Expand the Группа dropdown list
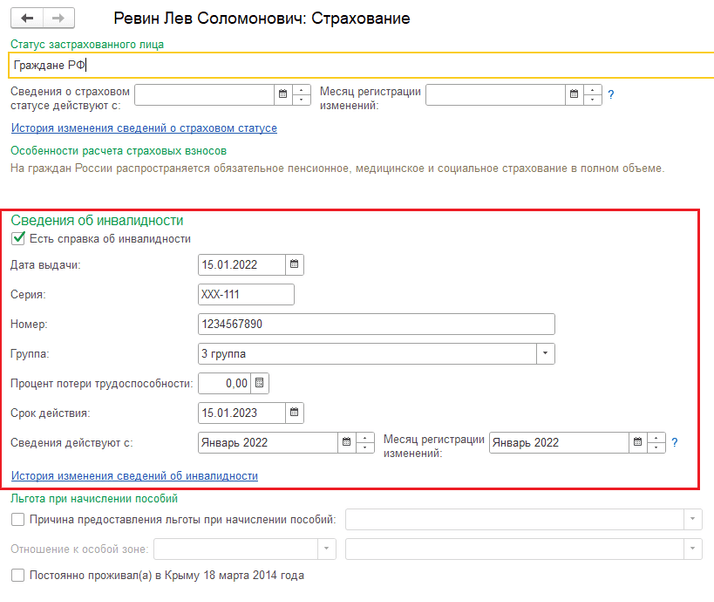 (x=545, y=353)
